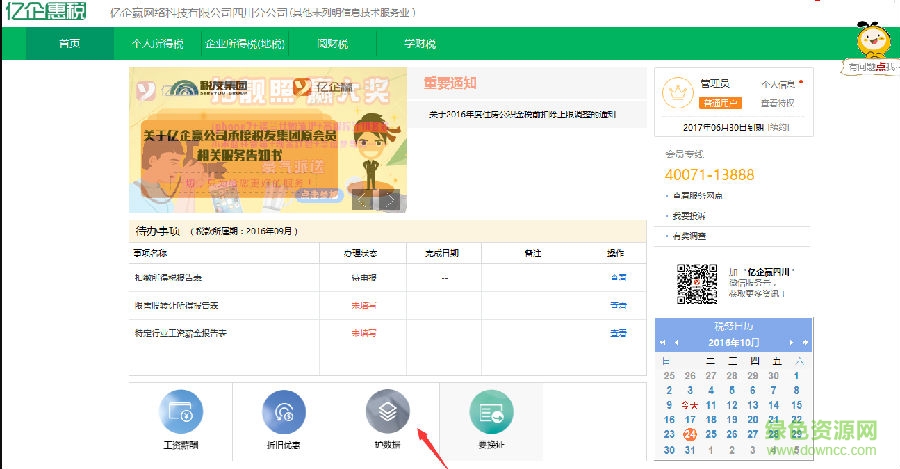This screenshot has width=900, height=469.
Task: Jump to next year in calendar
Action: point(803,343)
